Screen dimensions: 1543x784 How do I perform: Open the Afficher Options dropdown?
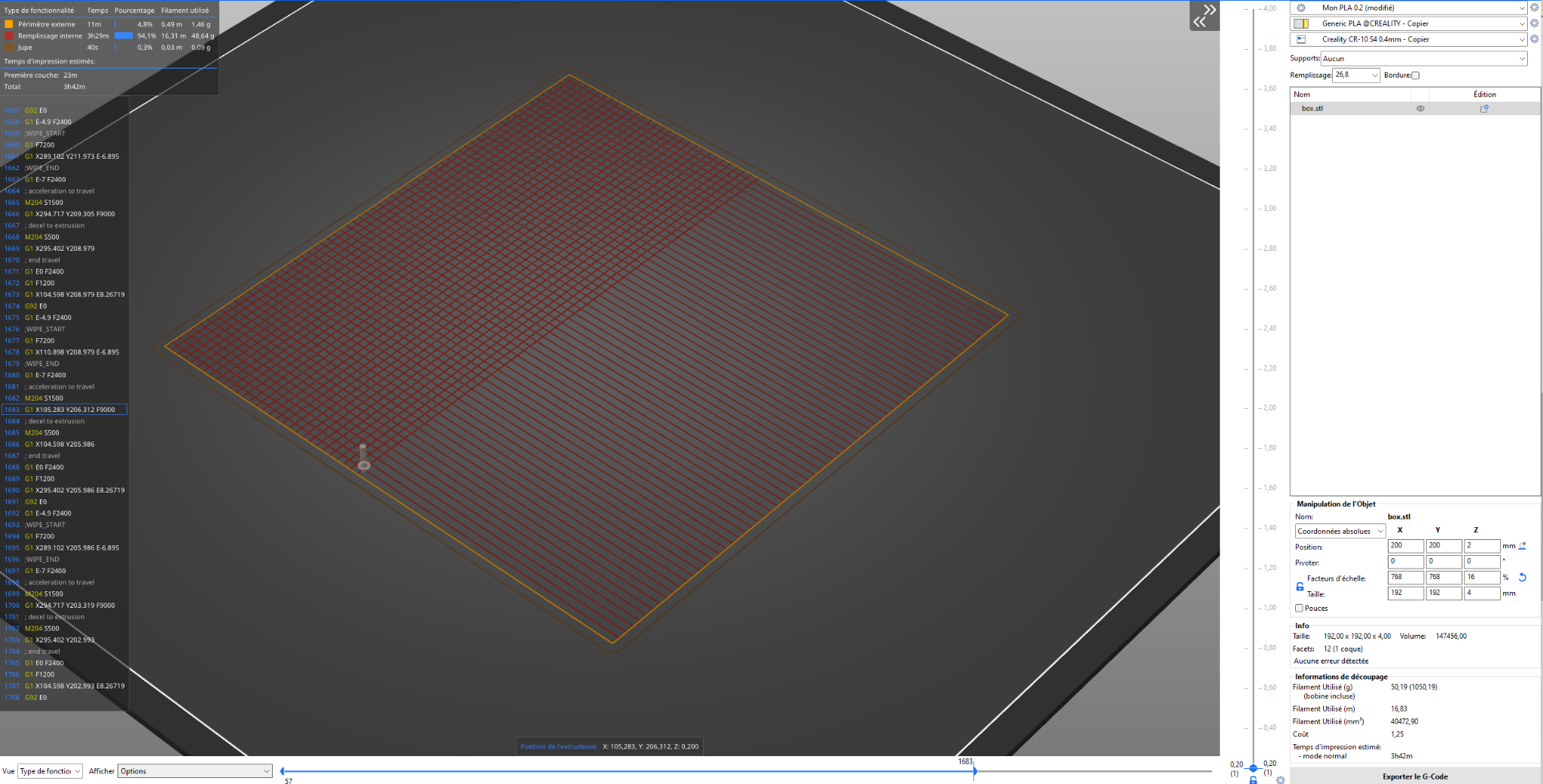point(194,771)
